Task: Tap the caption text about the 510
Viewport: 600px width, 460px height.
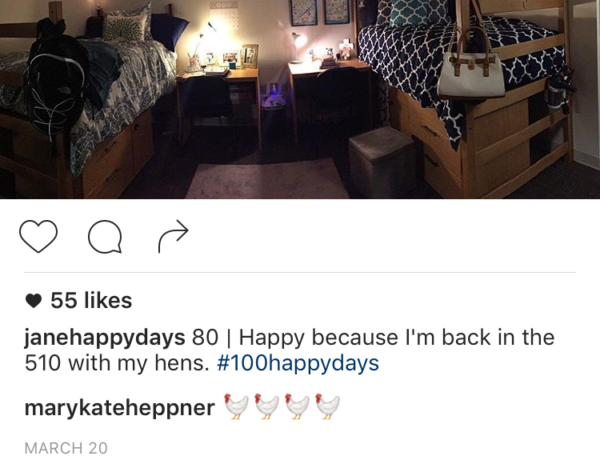Action: coord(289,350)
